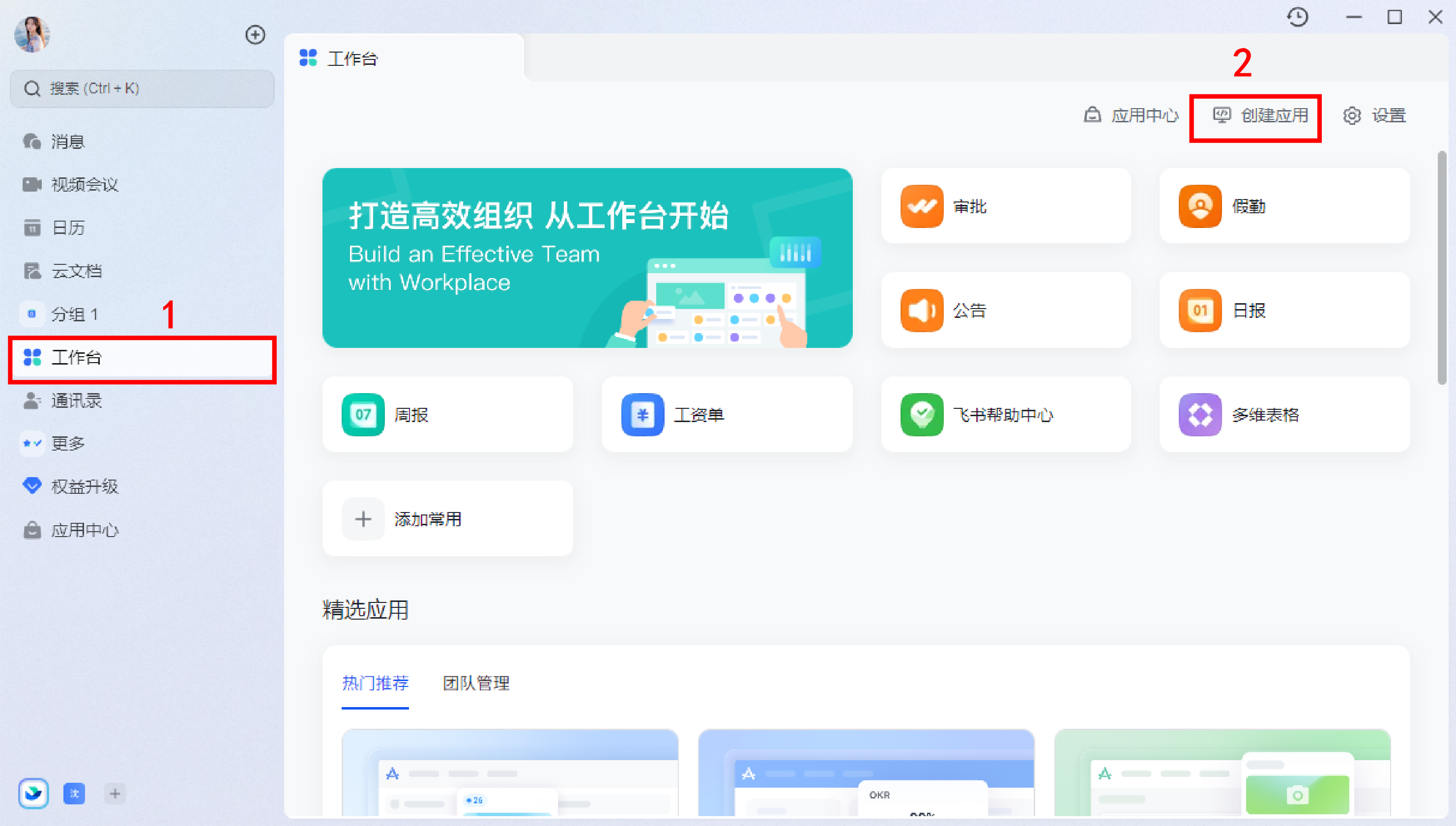
Task: Switch to the 工作台 tab
Action: [x=353, y=58]
